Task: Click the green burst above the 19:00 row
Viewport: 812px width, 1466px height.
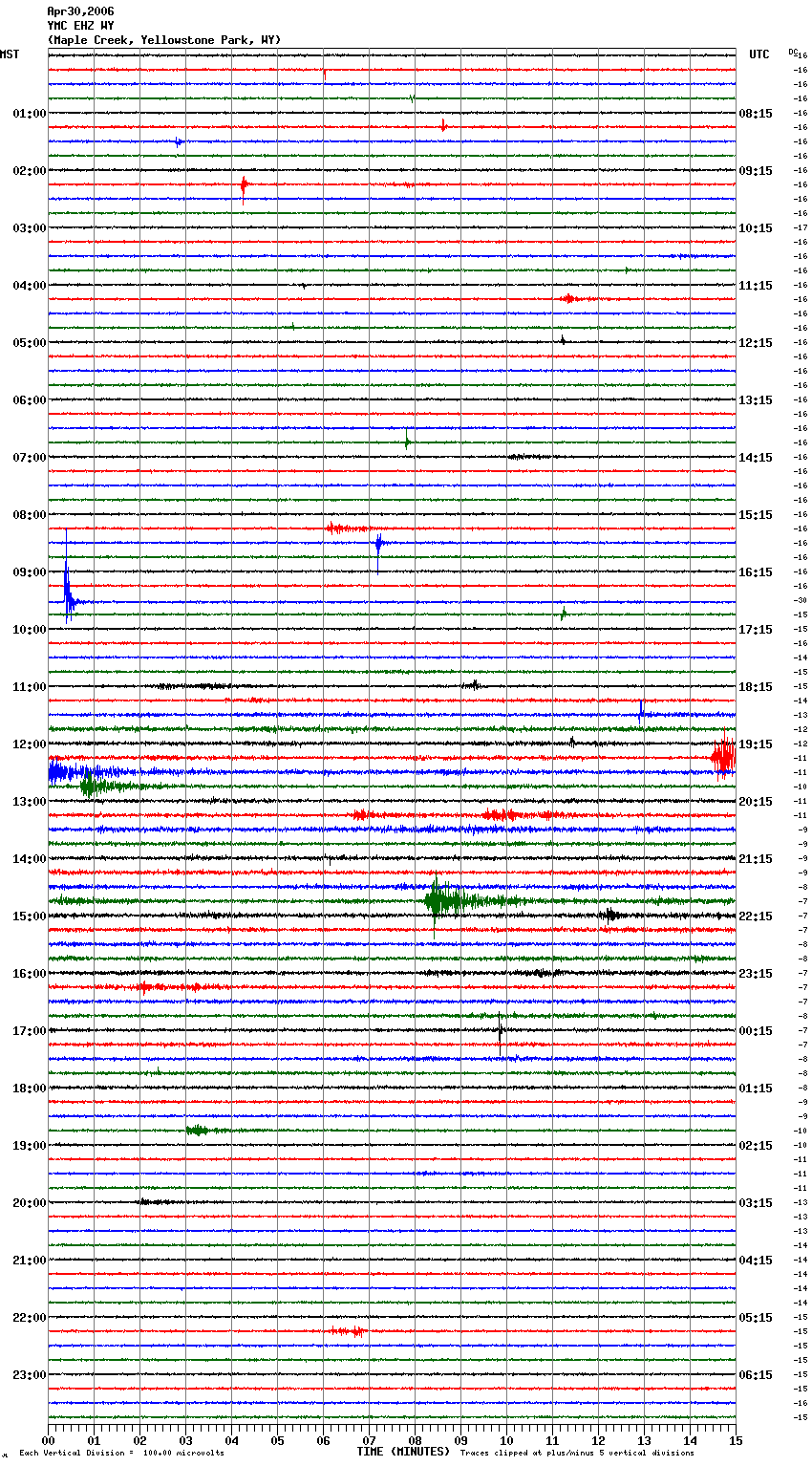Action: [198, 1131]
